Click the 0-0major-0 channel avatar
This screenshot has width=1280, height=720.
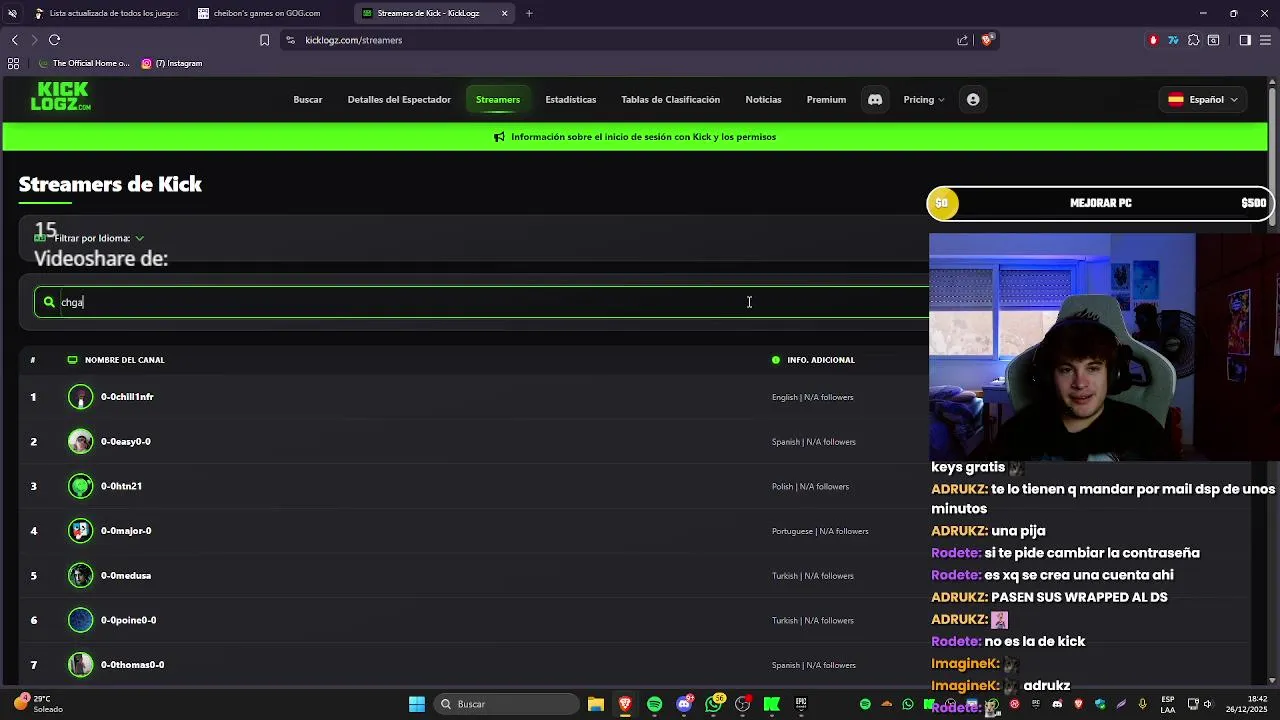(80, 531)
